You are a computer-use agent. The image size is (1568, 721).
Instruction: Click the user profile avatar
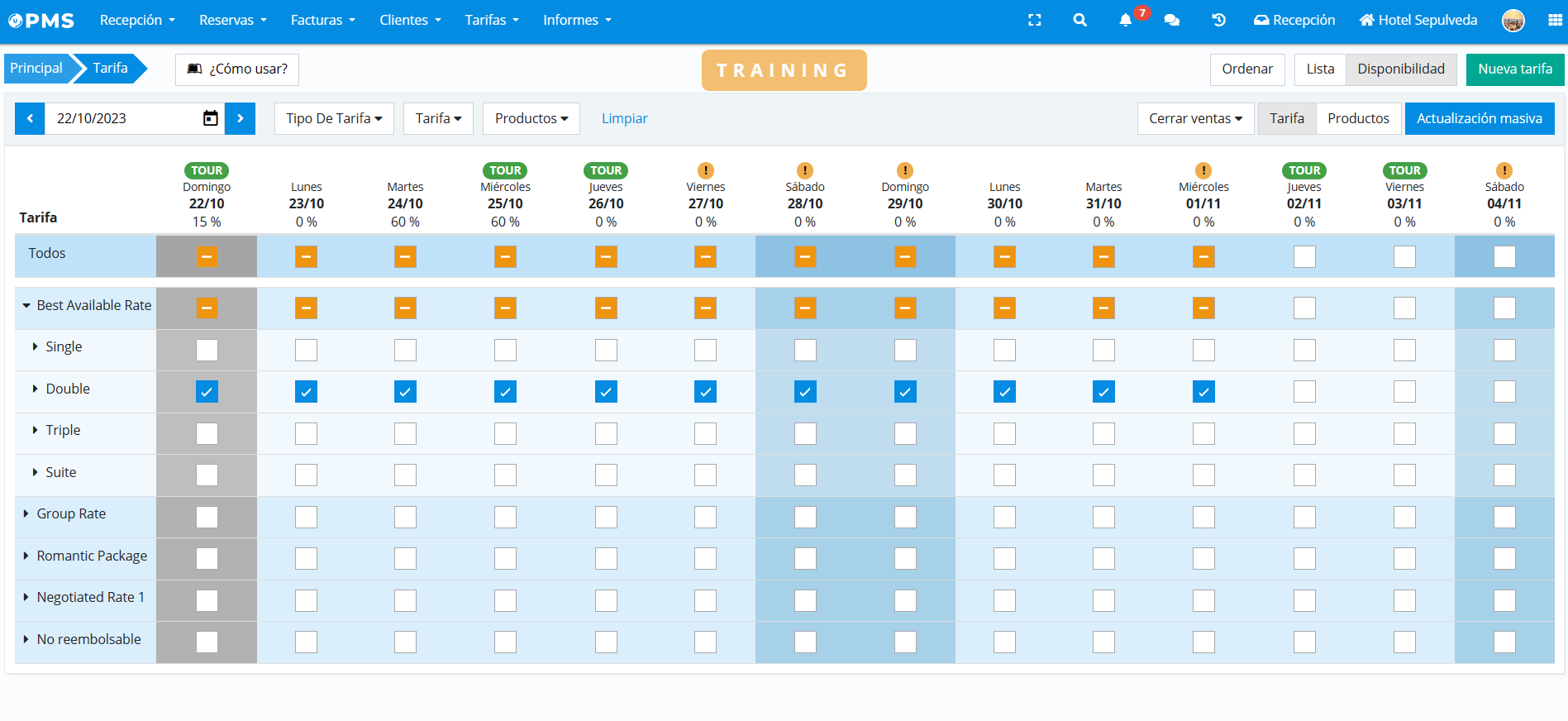[1513, 21]
